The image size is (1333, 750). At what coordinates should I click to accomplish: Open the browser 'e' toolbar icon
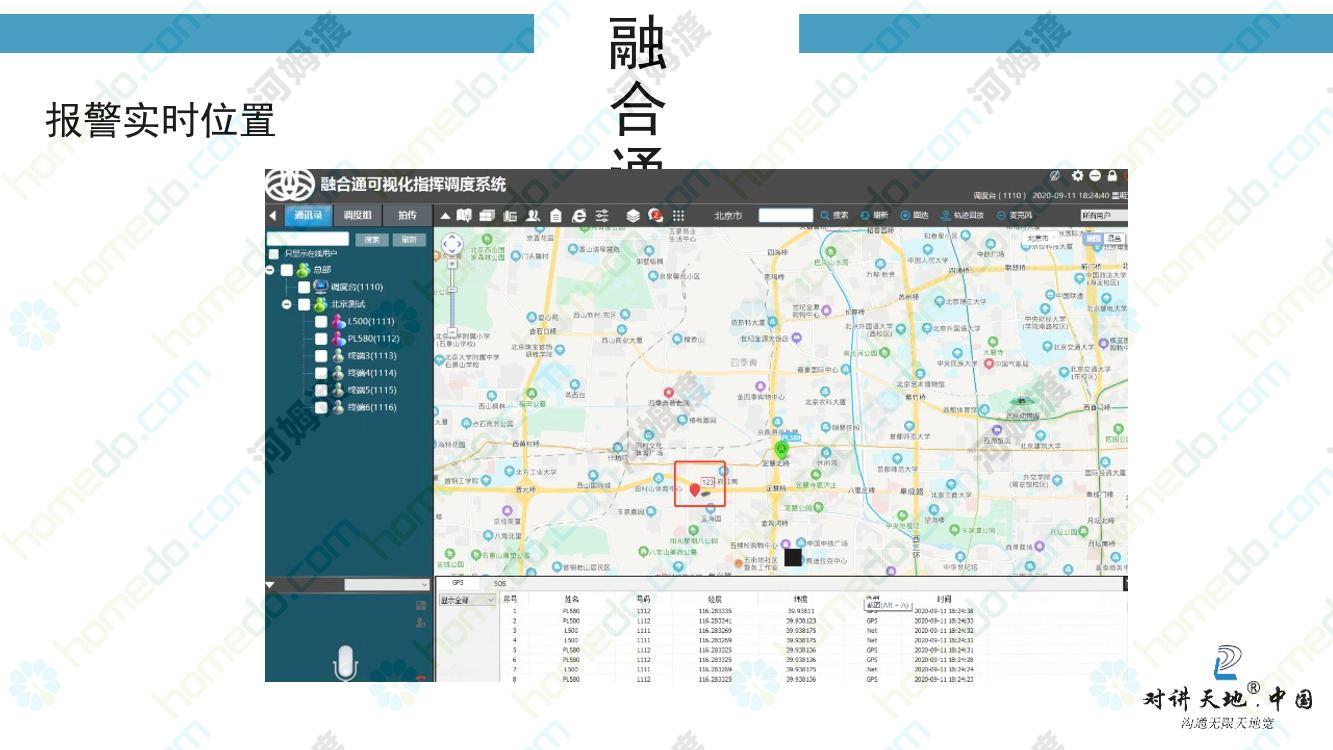click(x=579, y=215)
